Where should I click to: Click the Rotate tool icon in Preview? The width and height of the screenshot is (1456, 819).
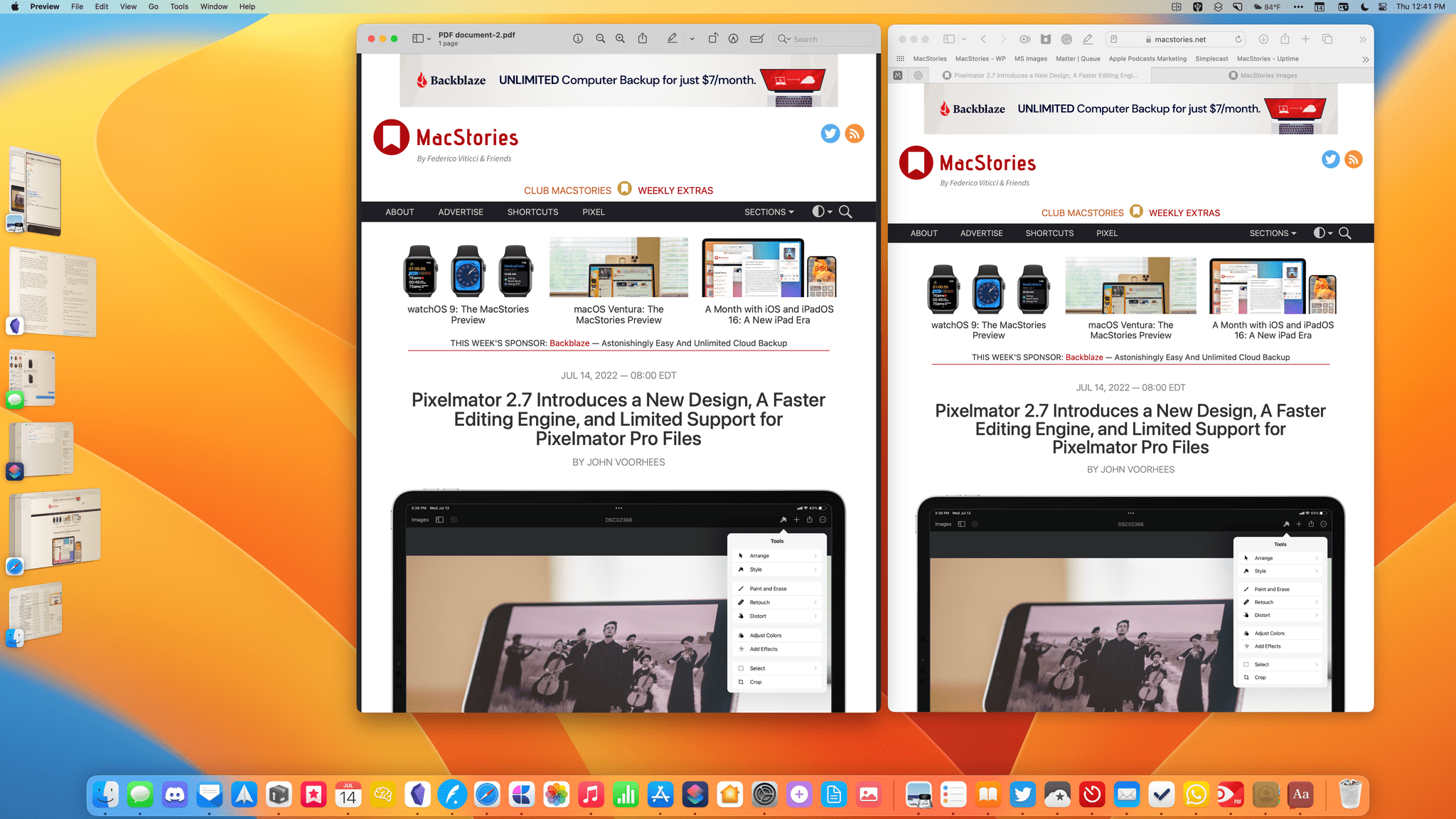pos(713,39)
